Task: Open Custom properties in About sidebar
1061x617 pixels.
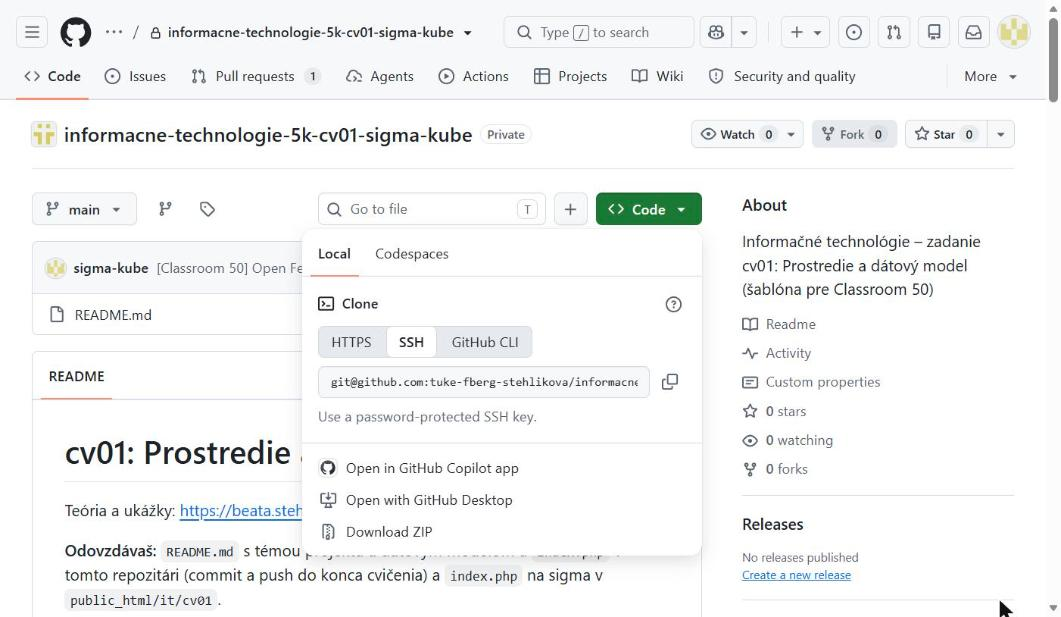Action: 811,382
